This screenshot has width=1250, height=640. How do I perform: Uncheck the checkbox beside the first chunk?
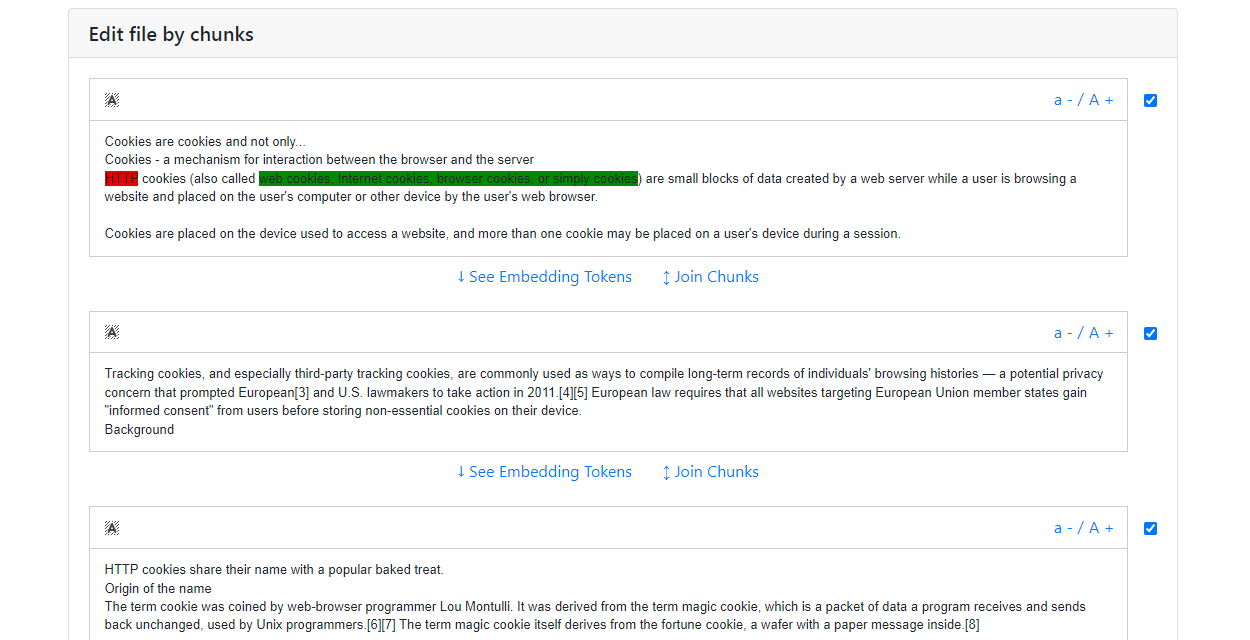pyautogui.click(x=1150, y=100)
